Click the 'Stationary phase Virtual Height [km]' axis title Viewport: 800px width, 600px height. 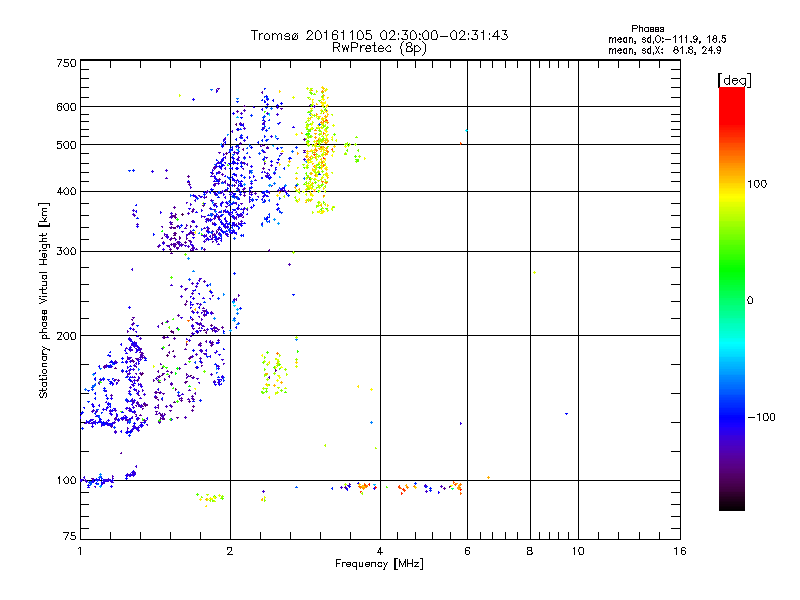point(44,301)
